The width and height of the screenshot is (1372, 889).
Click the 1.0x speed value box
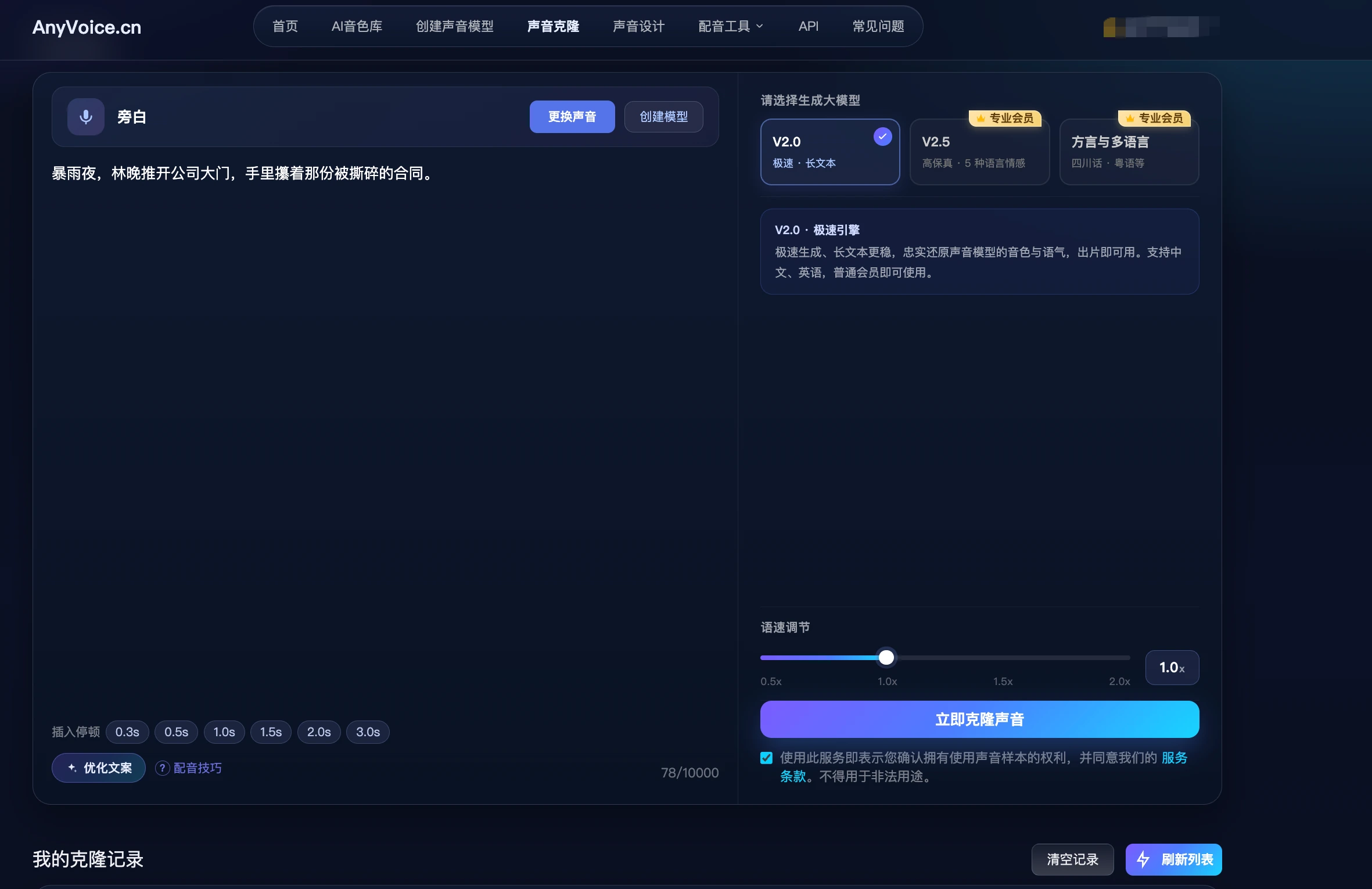point(1172,668)
